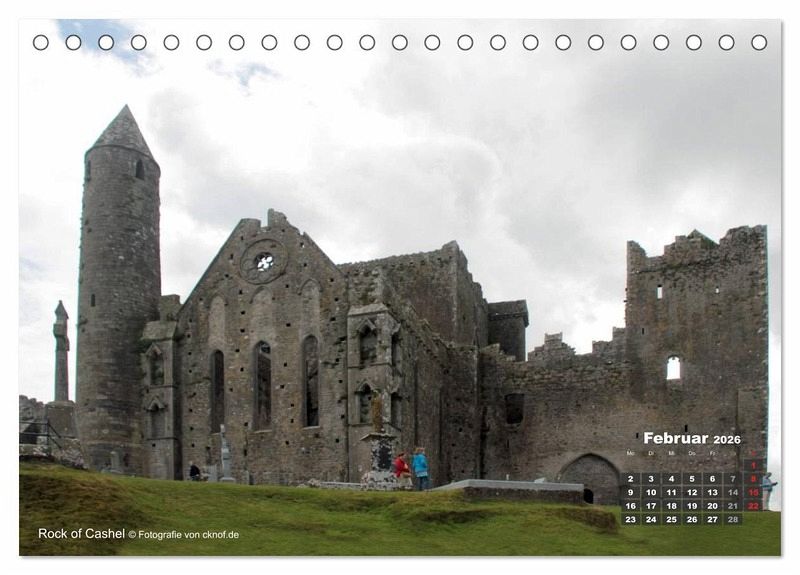Select date 6 in the calendar
Screen dimensions: 800x575
click(x=712, y=479)
